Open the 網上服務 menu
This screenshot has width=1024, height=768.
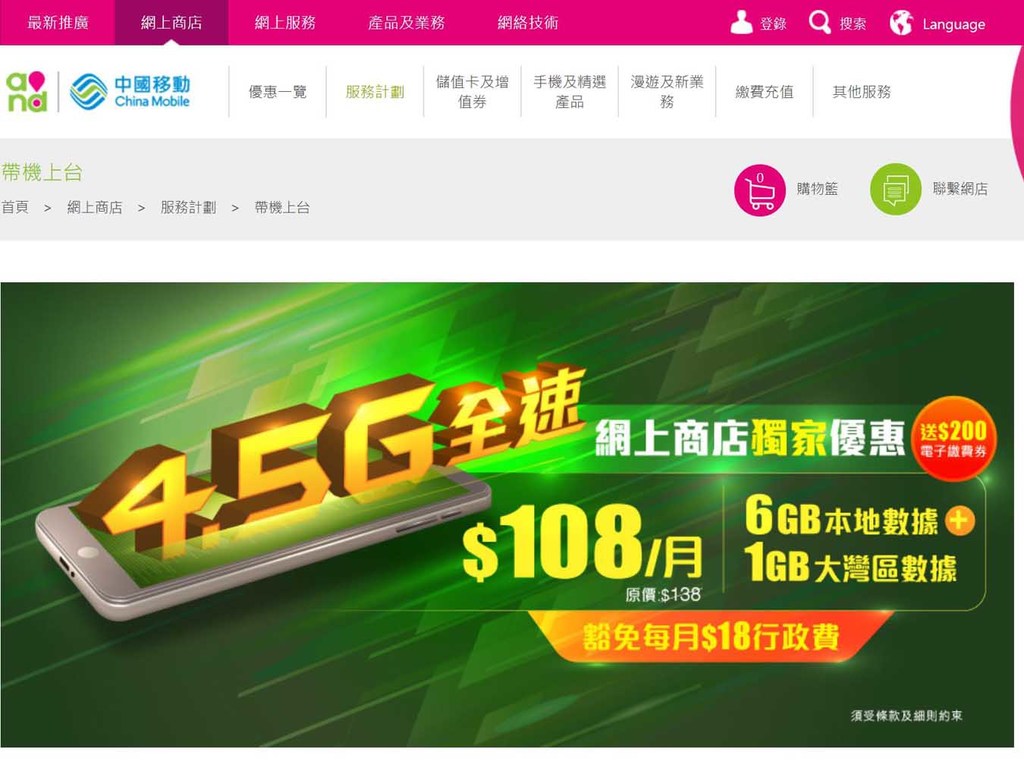click(285, 23)
